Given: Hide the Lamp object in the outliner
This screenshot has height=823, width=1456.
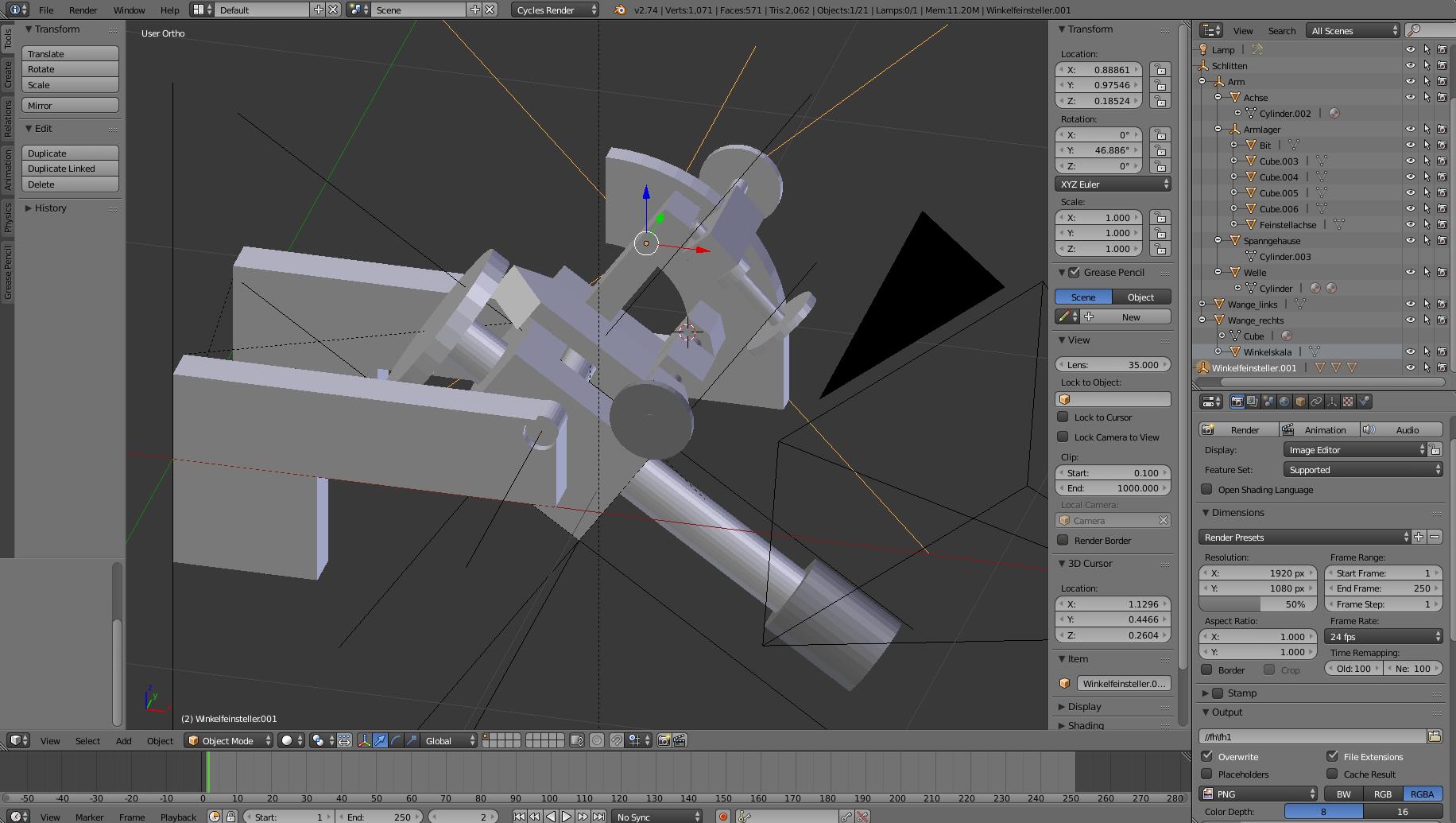Looking at the screenshot, I should coord(1411,49).
